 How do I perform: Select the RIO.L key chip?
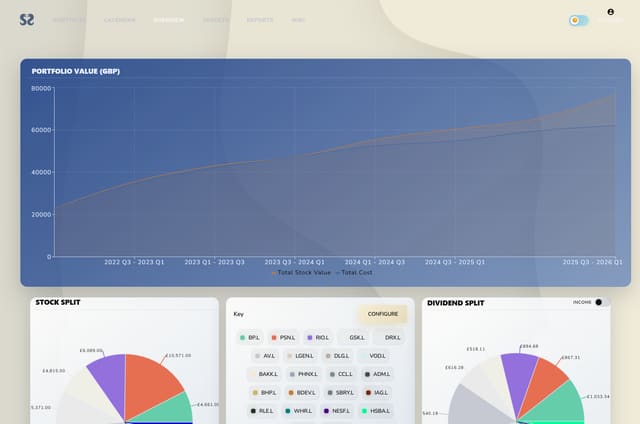318,337
